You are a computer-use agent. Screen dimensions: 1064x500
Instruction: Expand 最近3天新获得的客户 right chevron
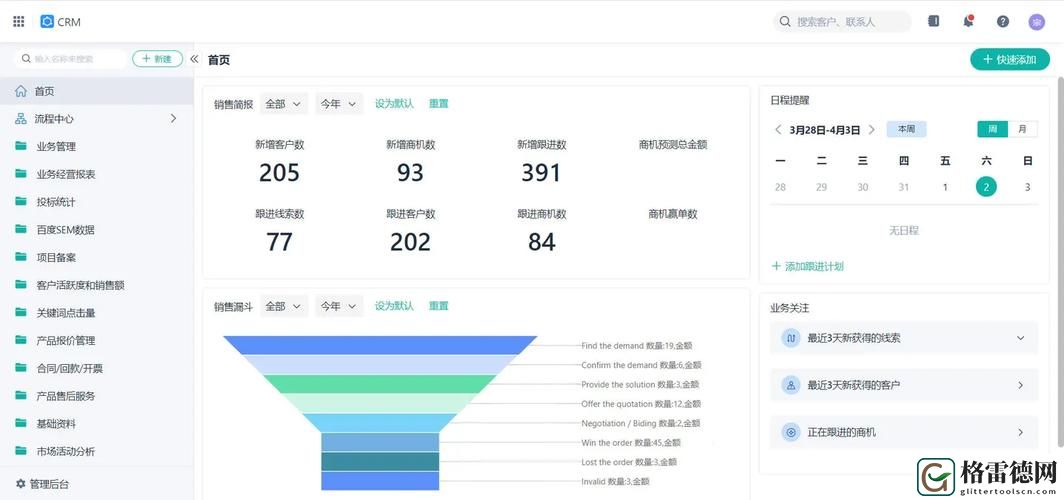click(x=1020, y=385)
